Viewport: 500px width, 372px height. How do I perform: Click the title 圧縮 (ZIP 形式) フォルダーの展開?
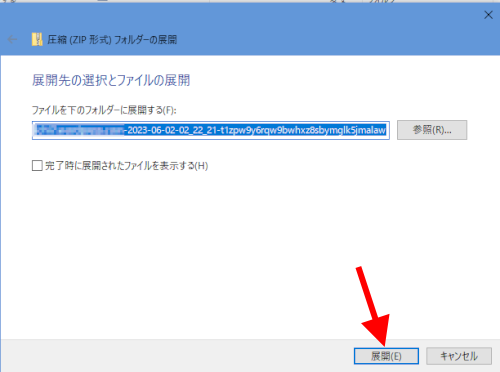[x=112, y=40]
